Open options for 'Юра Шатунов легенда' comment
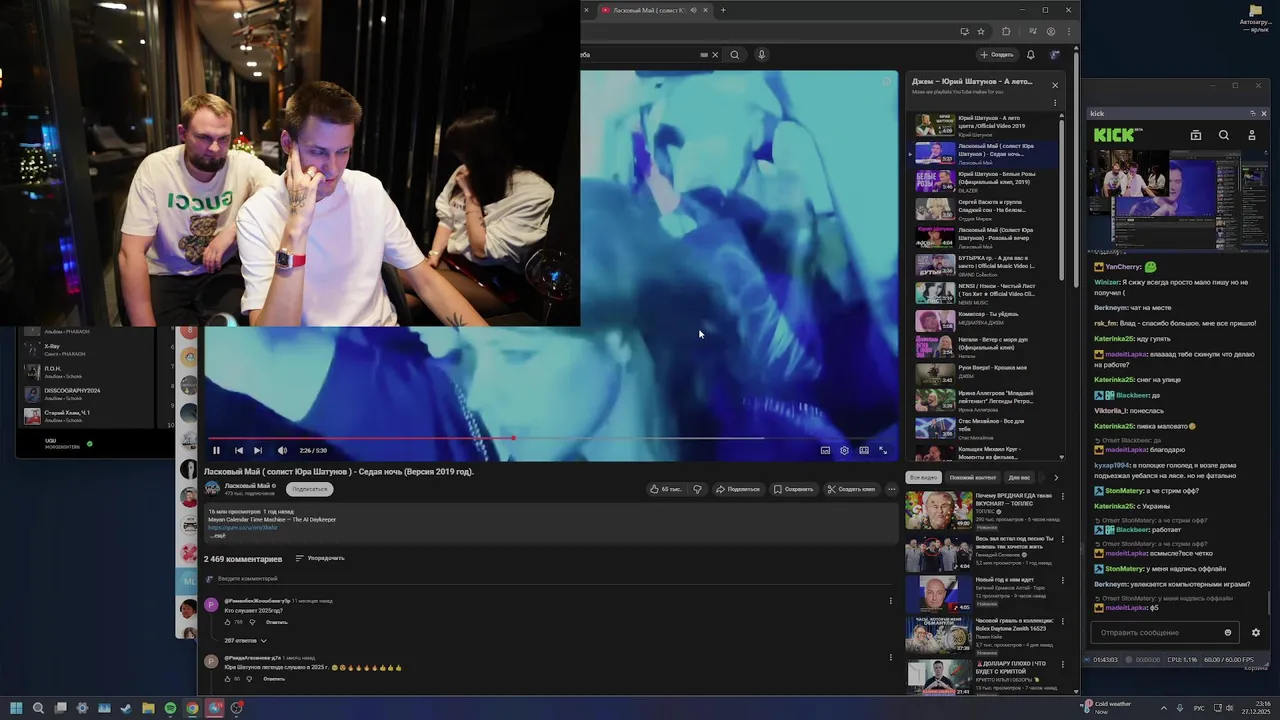1280x720 pixels. pyautogui.click(x=891, y=658)
